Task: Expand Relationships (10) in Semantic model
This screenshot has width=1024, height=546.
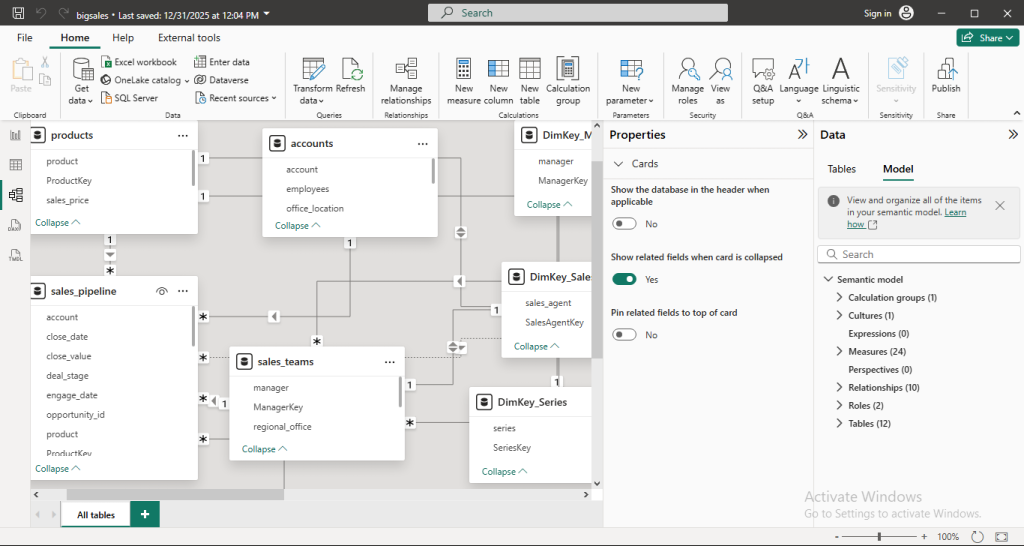Action: click(x=839, y=388)
